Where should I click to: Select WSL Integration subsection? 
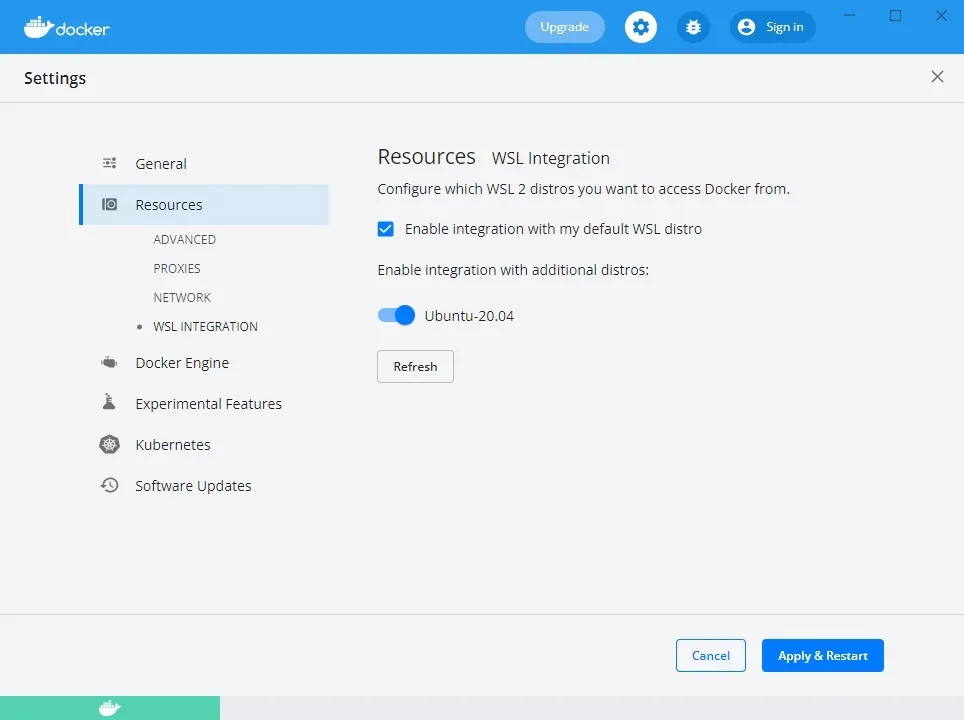[205, 326]
